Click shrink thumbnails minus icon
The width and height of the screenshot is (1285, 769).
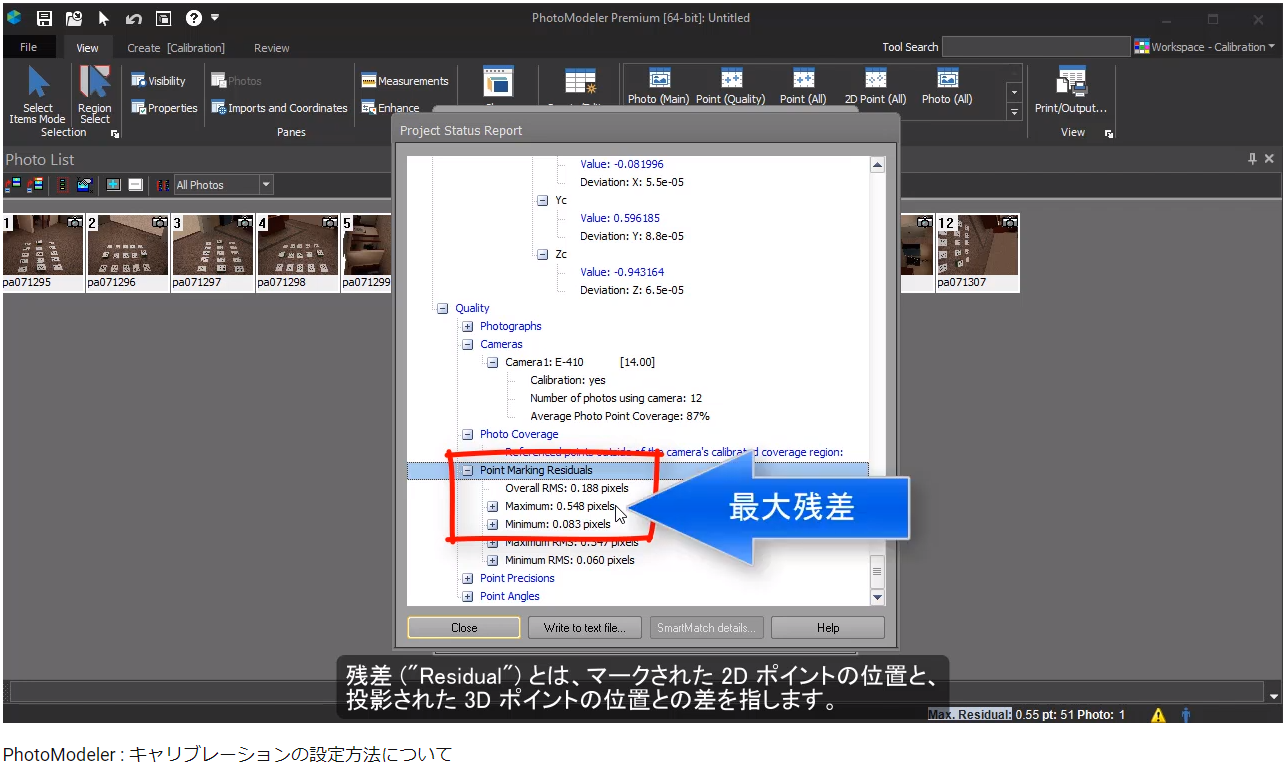click(136, 185)
